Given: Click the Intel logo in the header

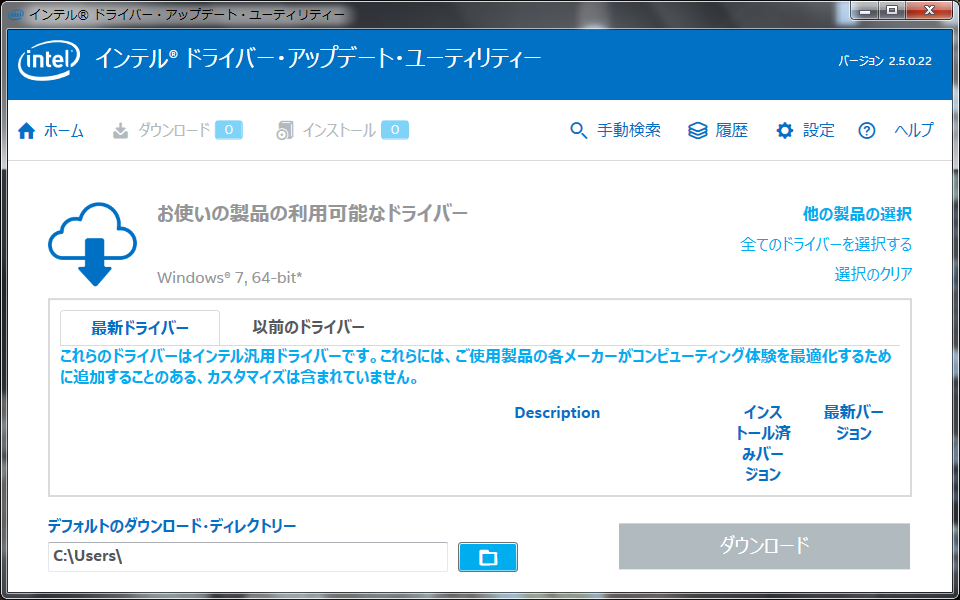Looking at the screenshot, I should coord(49,61).
